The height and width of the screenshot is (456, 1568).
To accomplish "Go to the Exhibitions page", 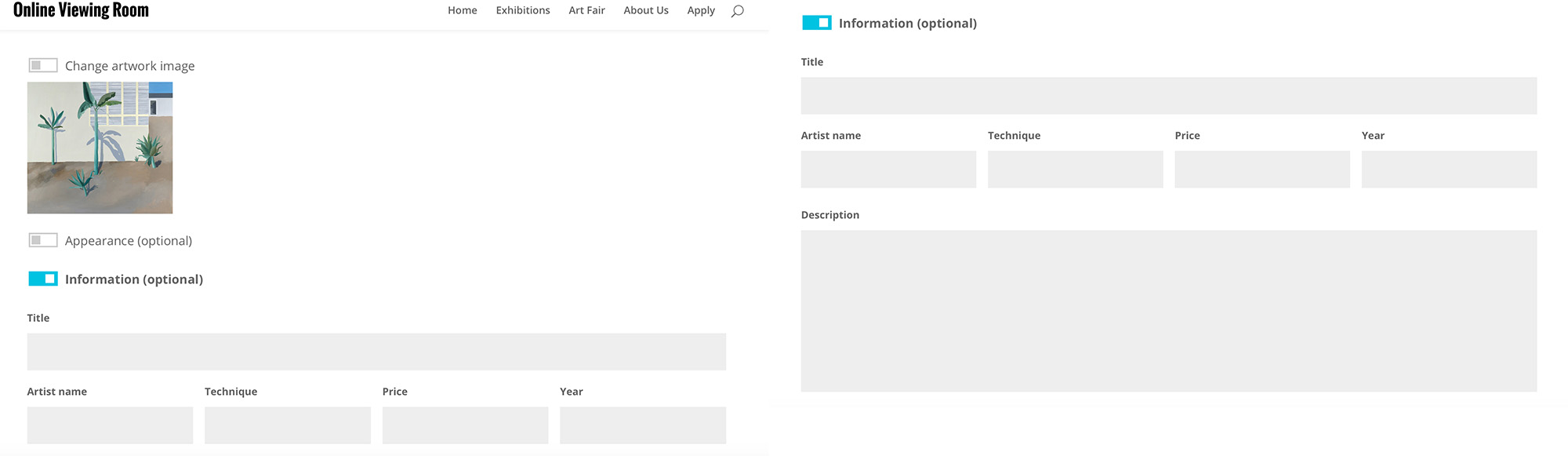I will coord(523,10).
